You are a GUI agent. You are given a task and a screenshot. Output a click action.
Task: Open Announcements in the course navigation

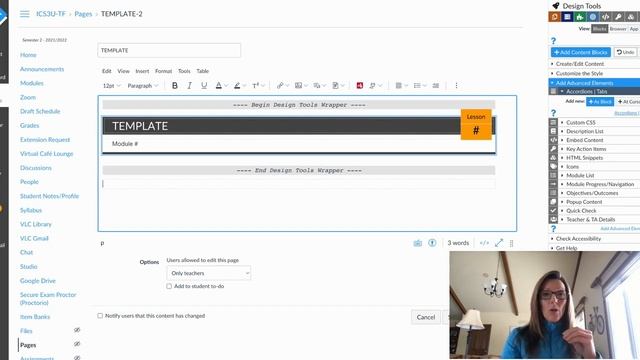point(42,69)
